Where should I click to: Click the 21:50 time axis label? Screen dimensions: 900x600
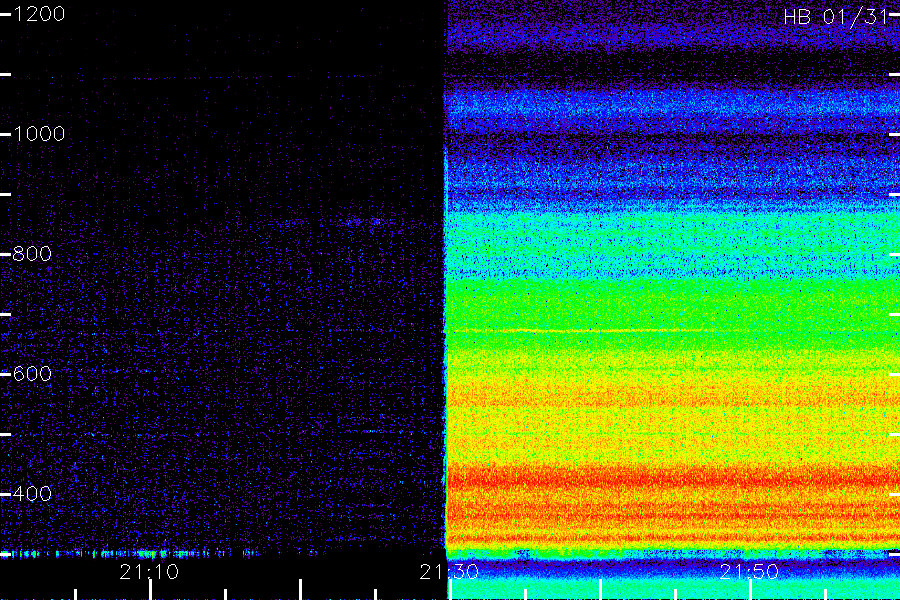pyautogui.click(x=749, y=572)
